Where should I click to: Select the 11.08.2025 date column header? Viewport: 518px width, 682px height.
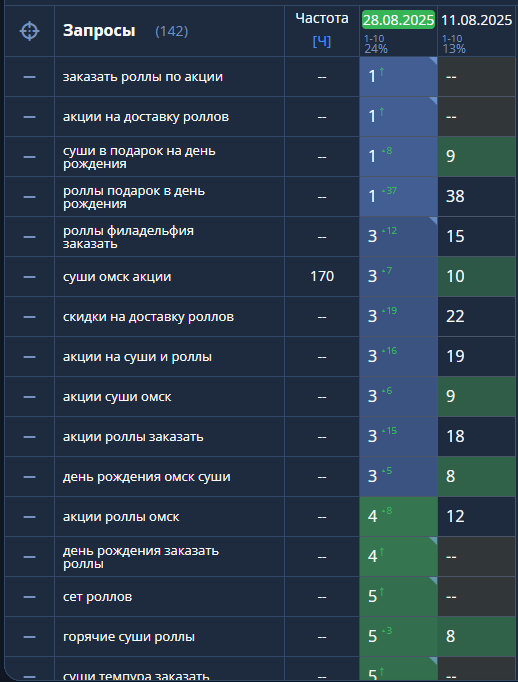[477, 20]
